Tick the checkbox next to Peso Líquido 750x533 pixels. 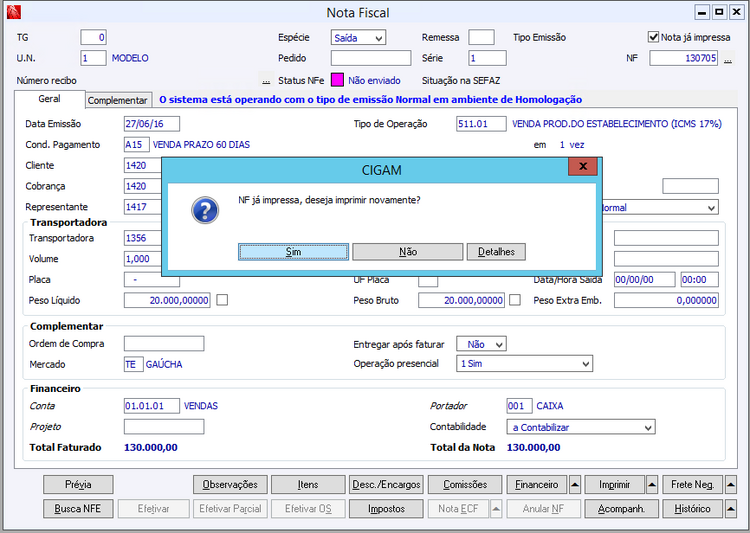click(222, 300)
